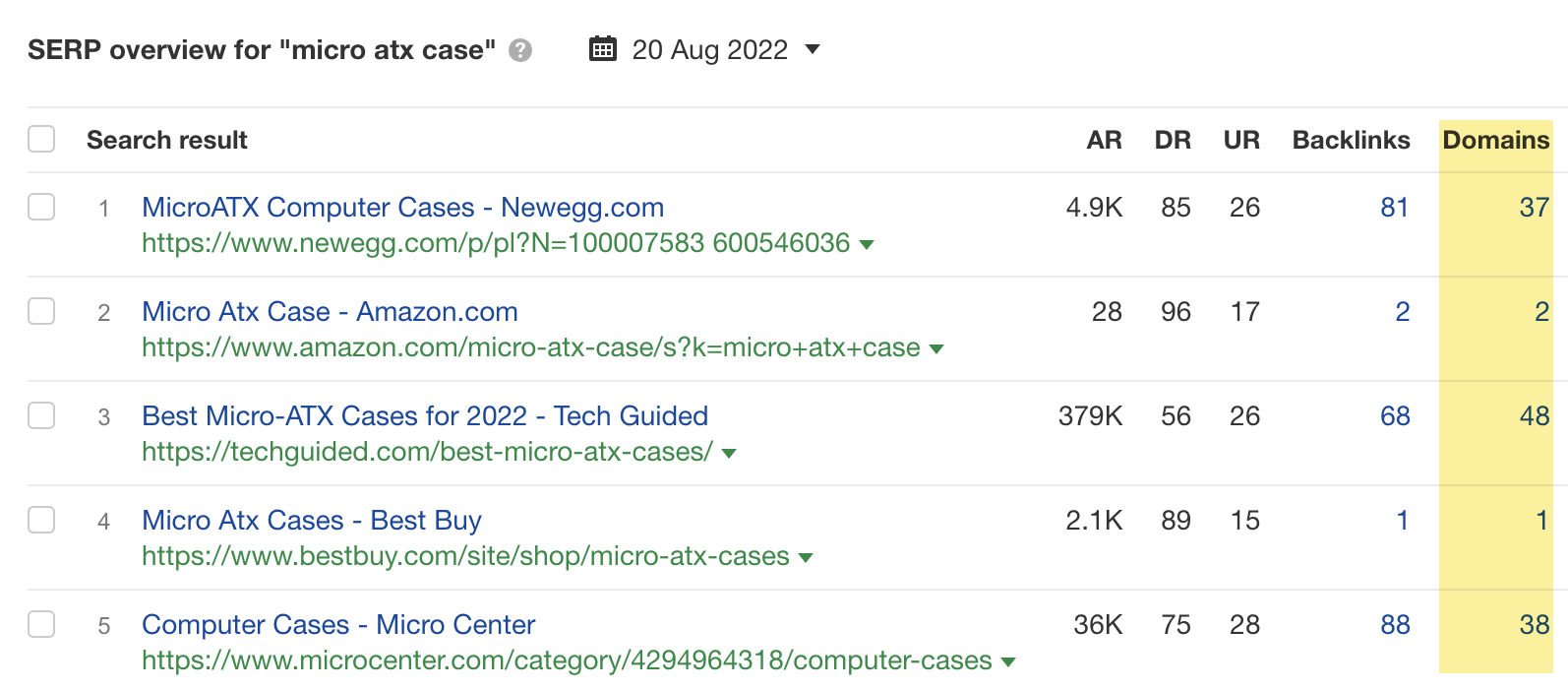Expand the URL dropdown under Tech Guided
This screenshot has height=691, width=1568.
(x=728, y=453)
